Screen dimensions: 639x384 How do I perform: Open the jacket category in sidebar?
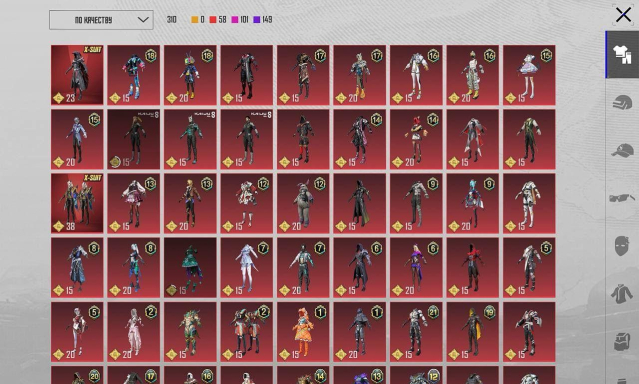coord(622,294)
